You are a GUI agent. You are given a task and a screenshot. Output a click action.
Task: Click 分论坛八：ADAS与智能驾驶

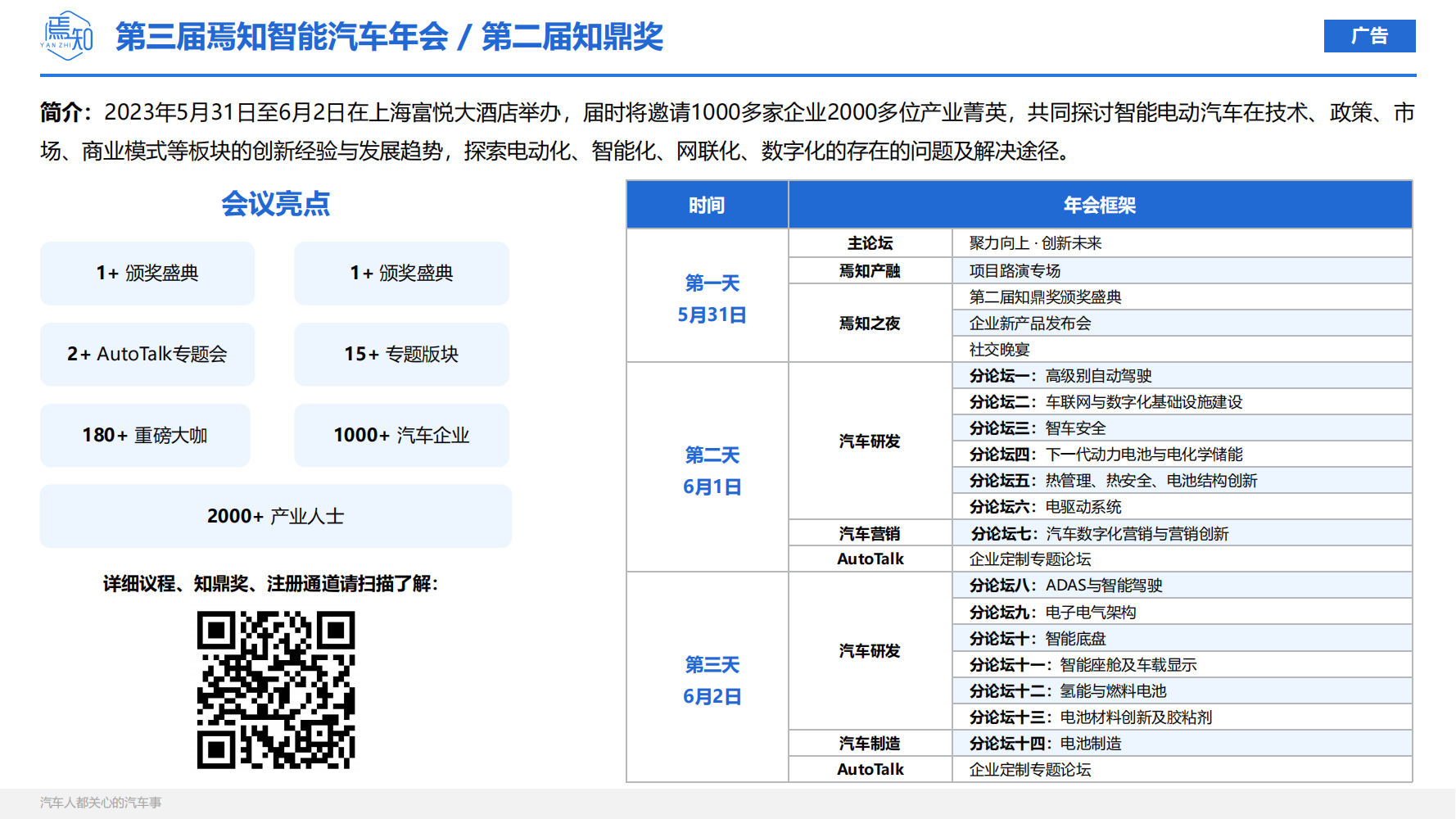[1182, 585]
